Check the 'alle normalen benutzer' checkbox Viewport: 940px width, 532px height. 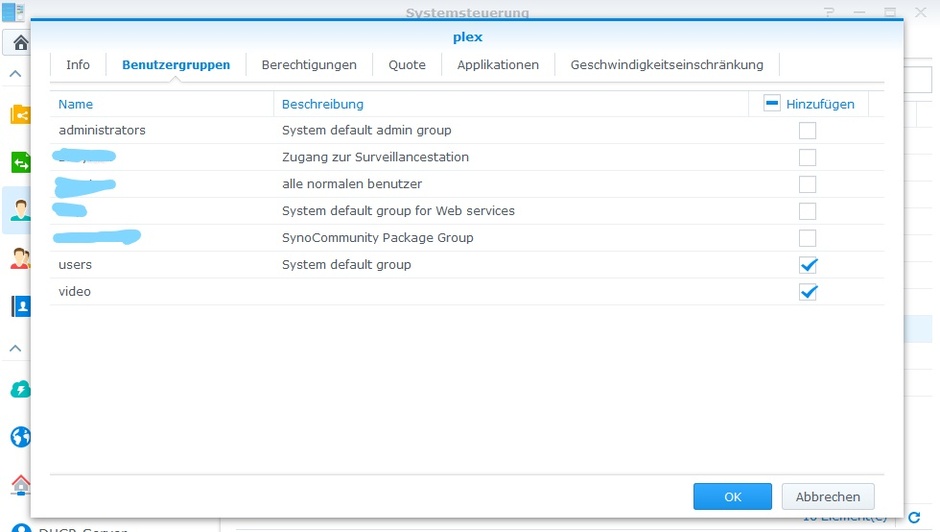808,184
